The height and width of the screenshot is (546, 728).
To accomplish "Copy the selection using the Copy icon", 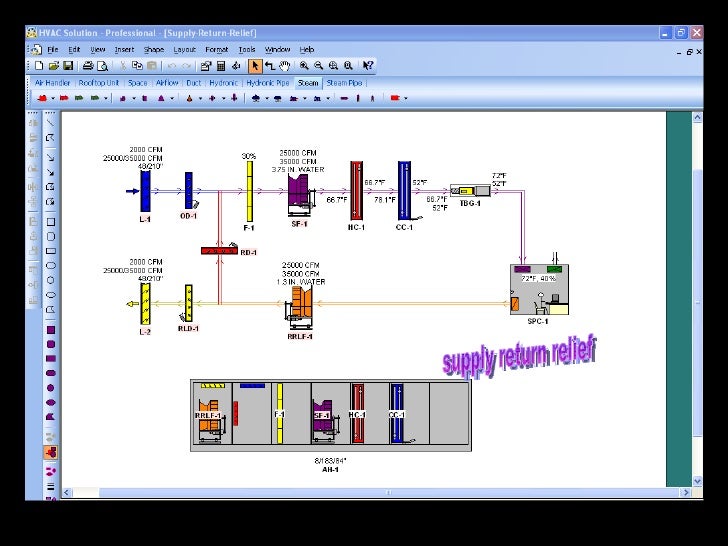I will [137, 66].
